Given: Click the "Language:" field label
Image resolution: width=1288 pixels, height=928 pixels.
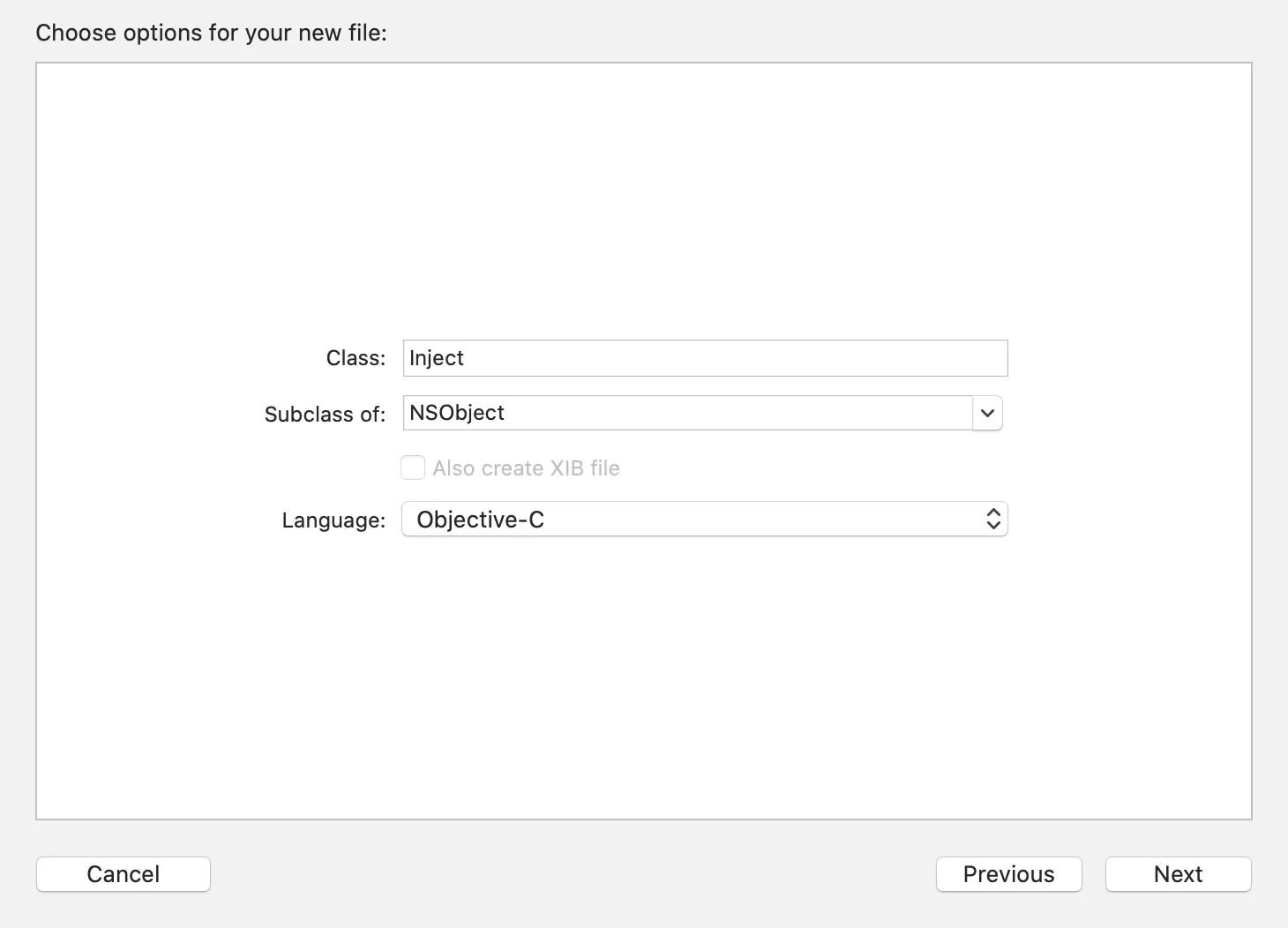Looking at the screenshot, I should tap(333, 520).
